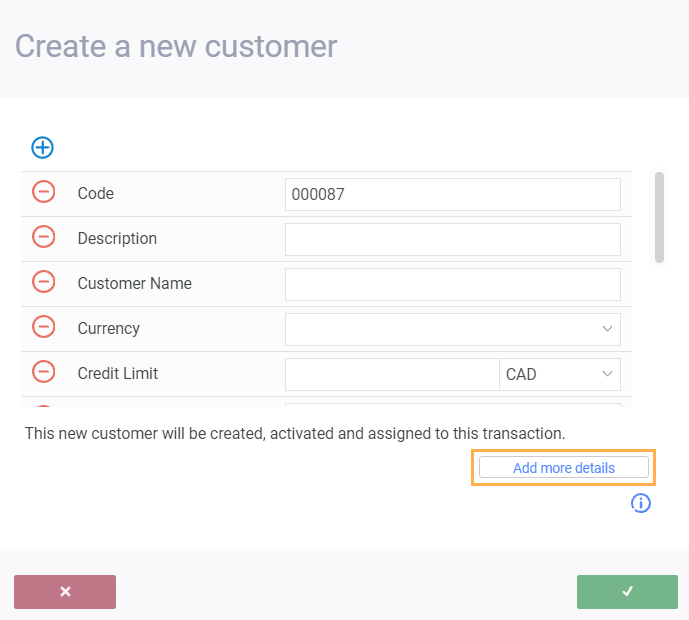Viewport: 689px width, 620px height.
Task: Remove the Currency field row
Action: point(44,327)
